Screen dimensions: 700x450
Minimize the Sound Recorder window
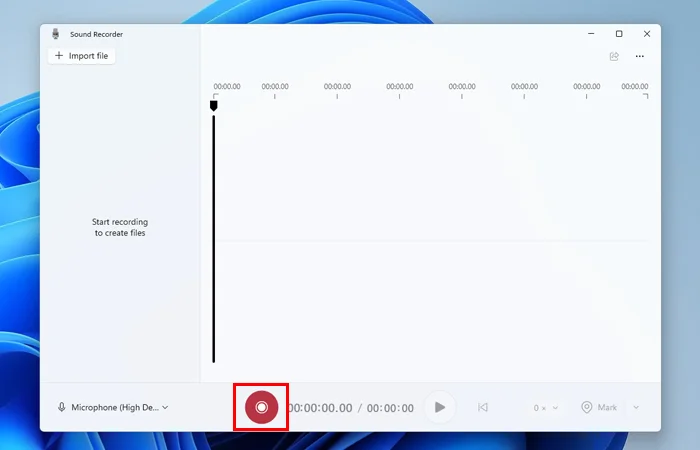591,33
